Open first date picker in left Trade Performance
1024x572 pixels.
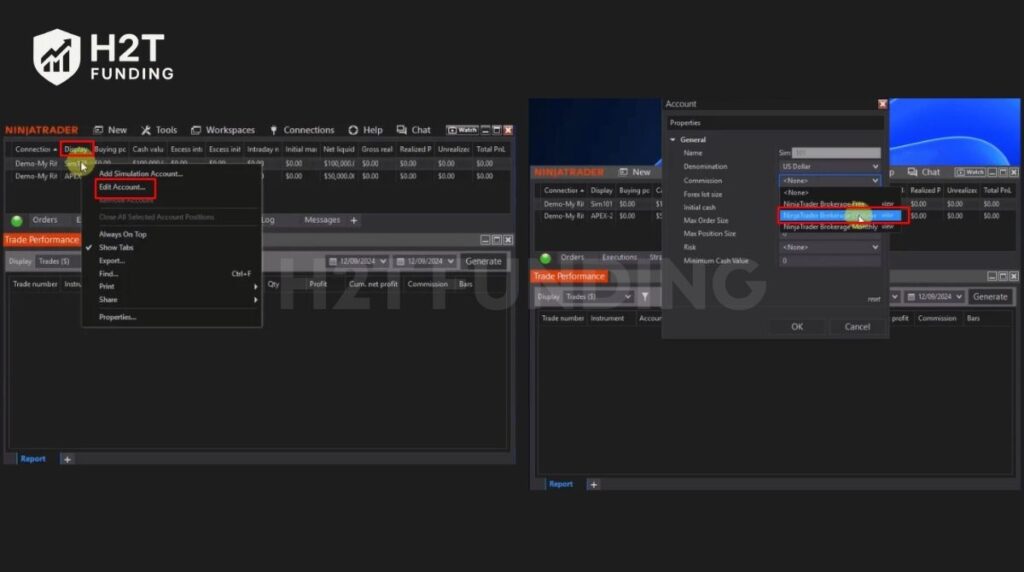[x=358, y=261]
